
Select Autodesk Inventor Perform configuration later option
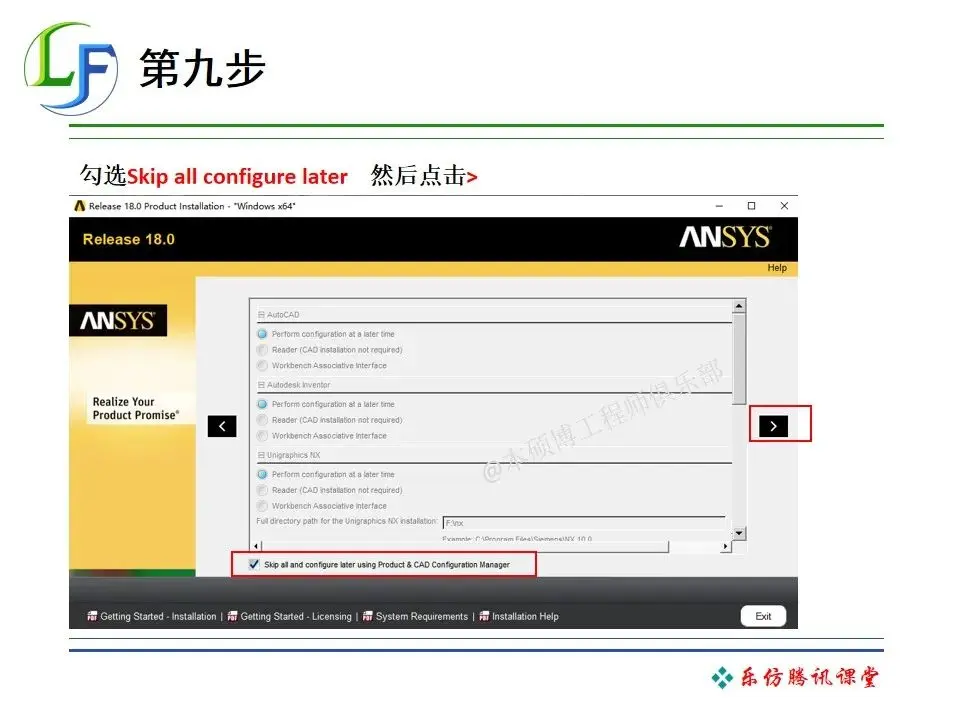[x=262, y=404]
